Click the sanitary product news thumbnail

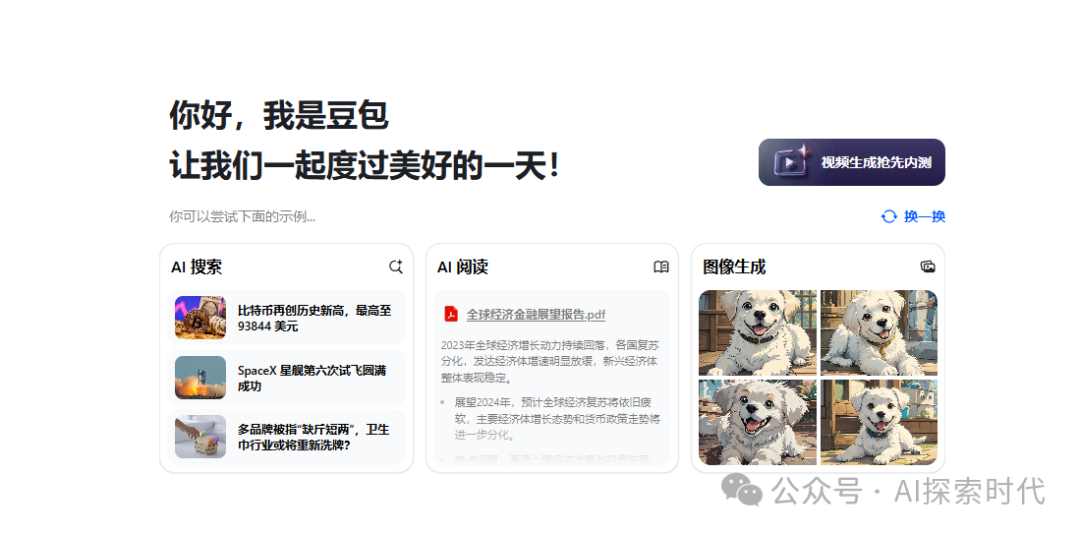pos(200,436)
